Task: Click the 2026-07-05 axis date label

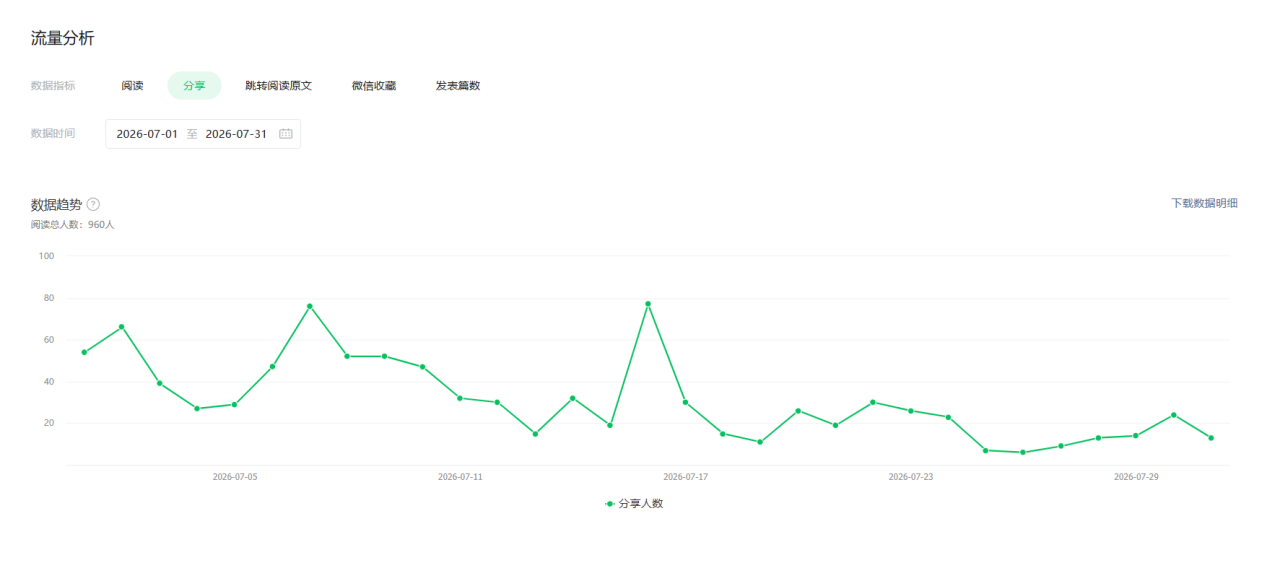Action: (235, 477)
